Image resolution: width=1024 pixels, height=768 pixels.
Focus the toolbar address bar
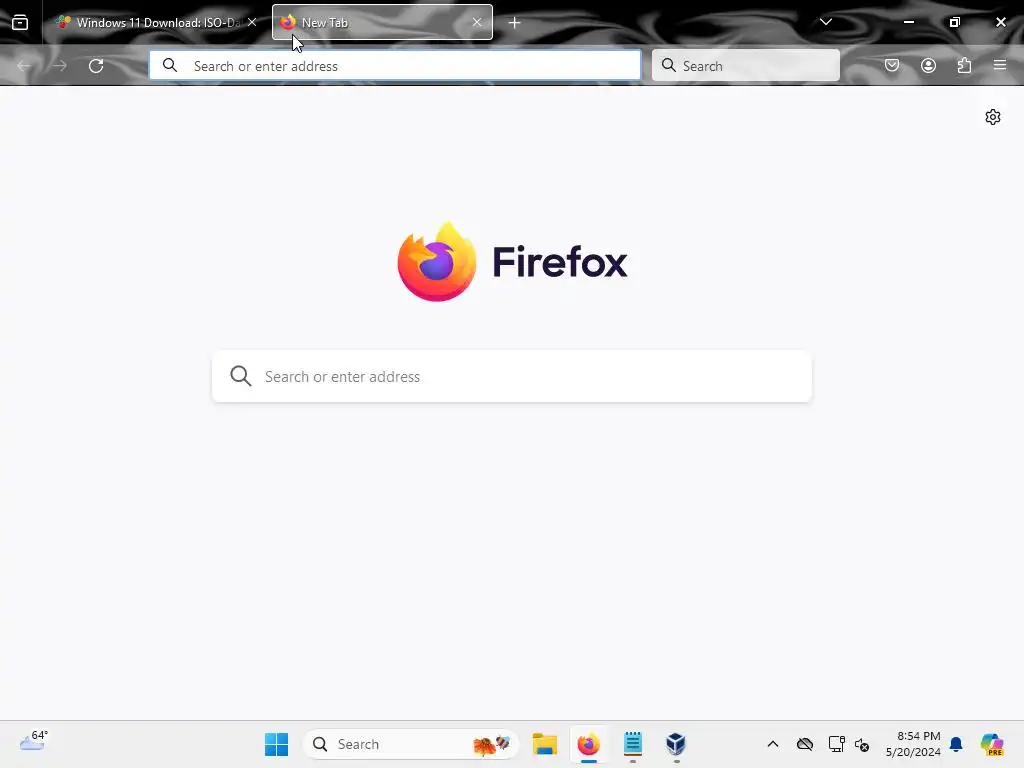pos(395,66)
